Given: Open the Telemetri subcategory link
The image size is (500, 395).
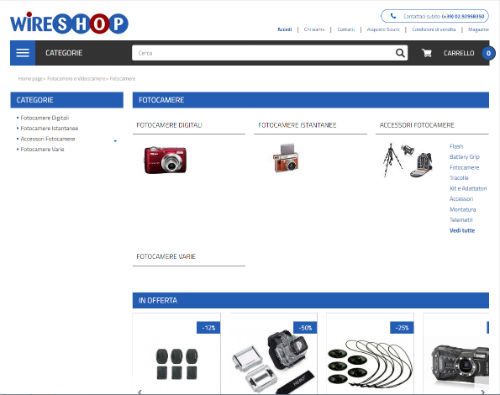Looking at the screenshot, I should tap(461, 220).
